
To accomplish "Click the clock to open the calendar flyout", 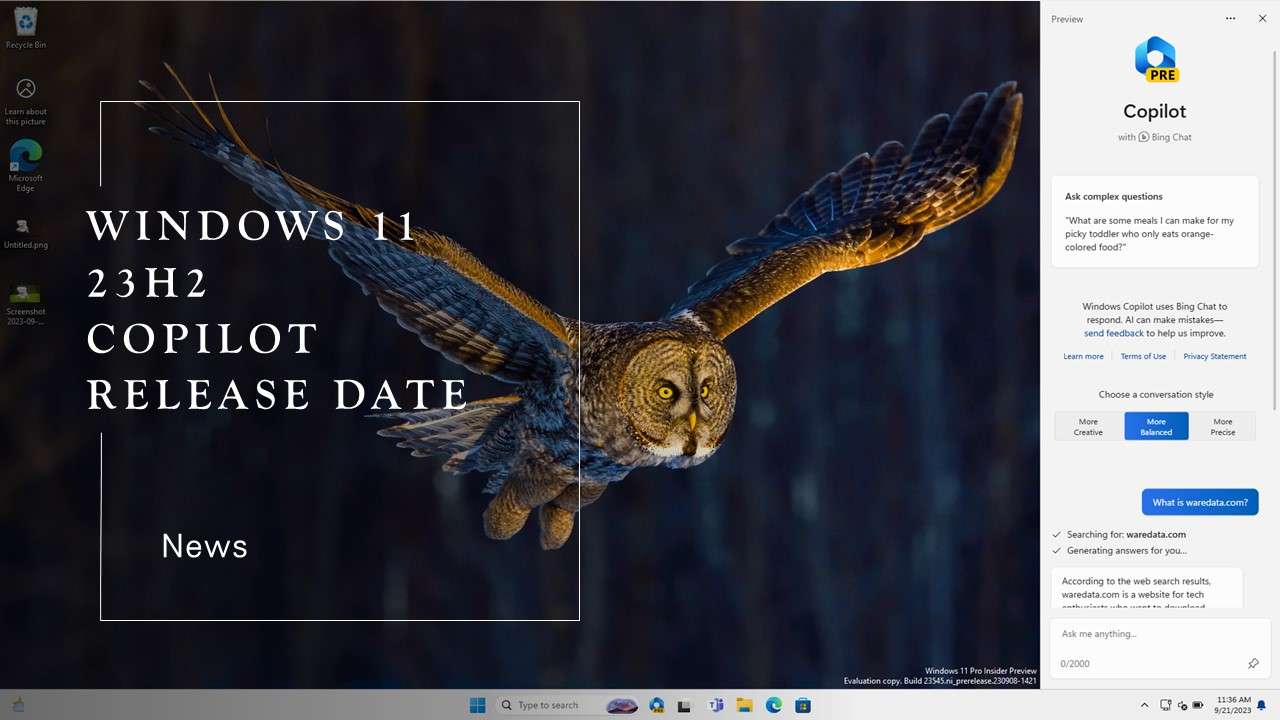I will [x=1232, y=704].
